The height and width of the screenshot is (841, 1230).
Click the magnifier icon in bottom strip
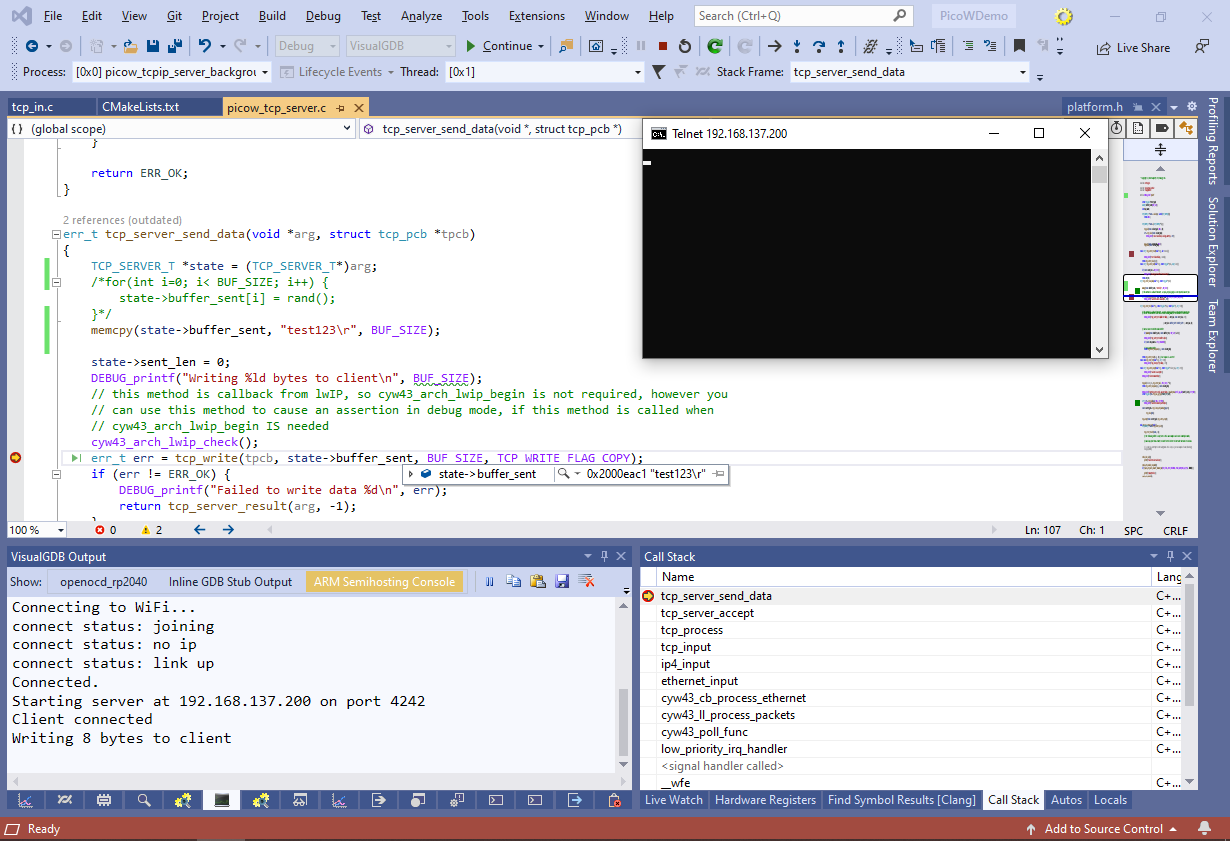coord(144,800)
